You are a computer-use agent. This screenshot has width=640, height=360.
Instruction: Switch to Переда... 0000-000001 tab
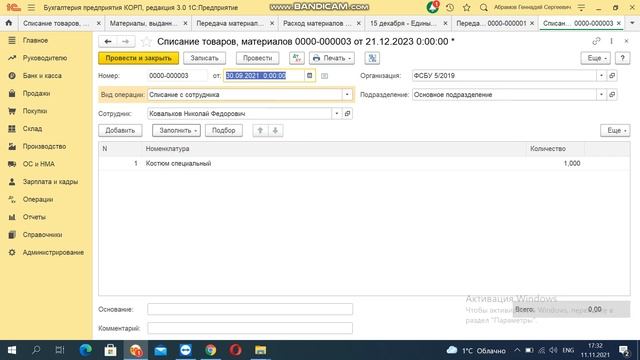point(491,23)
